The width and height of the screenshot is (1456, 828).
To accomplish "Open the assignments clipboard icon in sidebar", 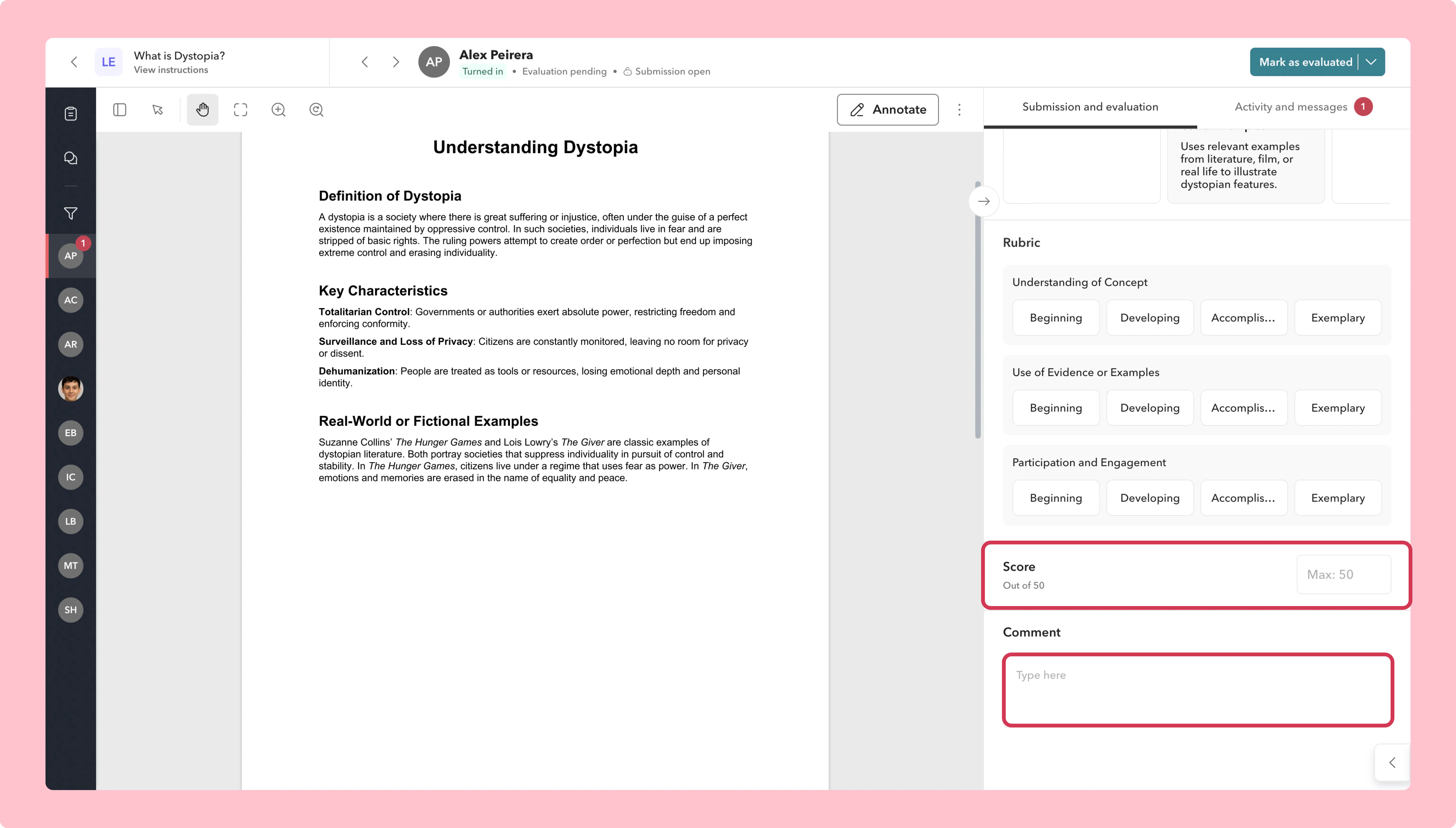I will pyautogui.click(x=70, y=114).
